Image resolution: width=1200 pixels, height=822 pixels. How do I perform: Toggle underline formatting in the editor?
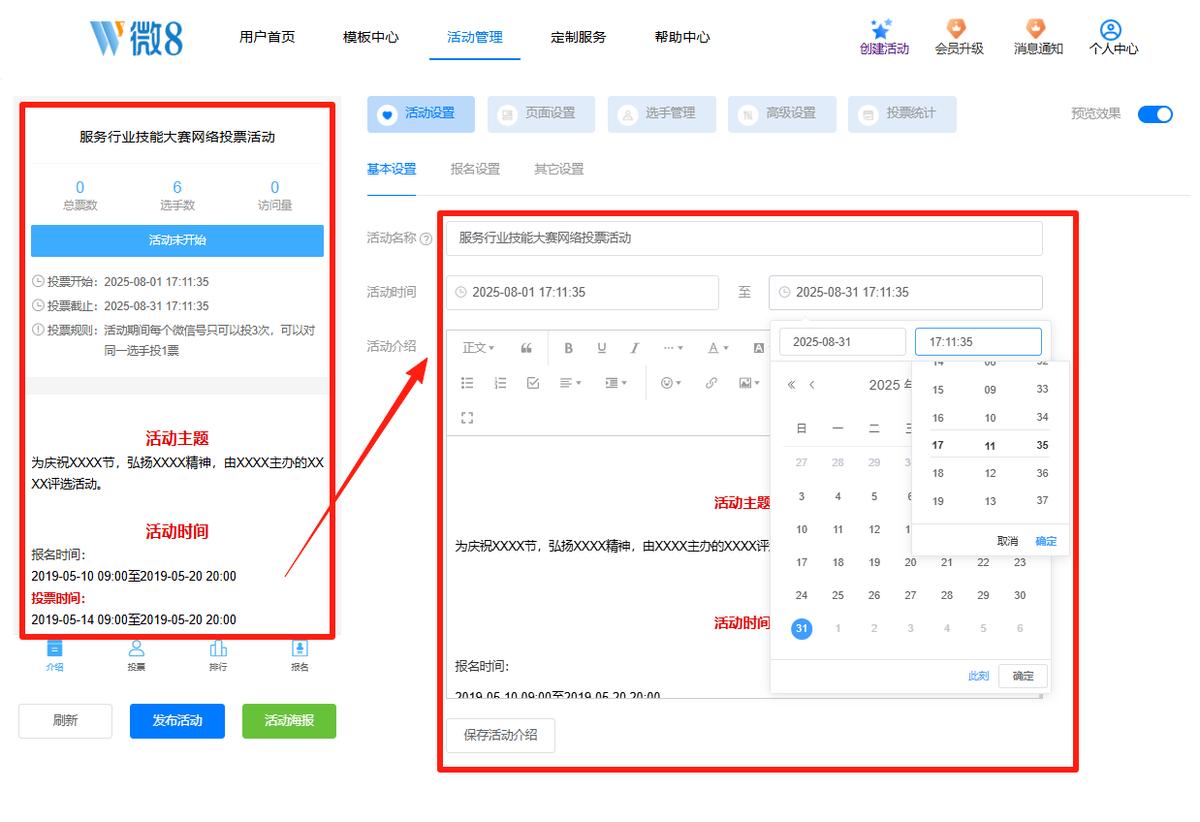pyautogui.click(x=602, y=348)
